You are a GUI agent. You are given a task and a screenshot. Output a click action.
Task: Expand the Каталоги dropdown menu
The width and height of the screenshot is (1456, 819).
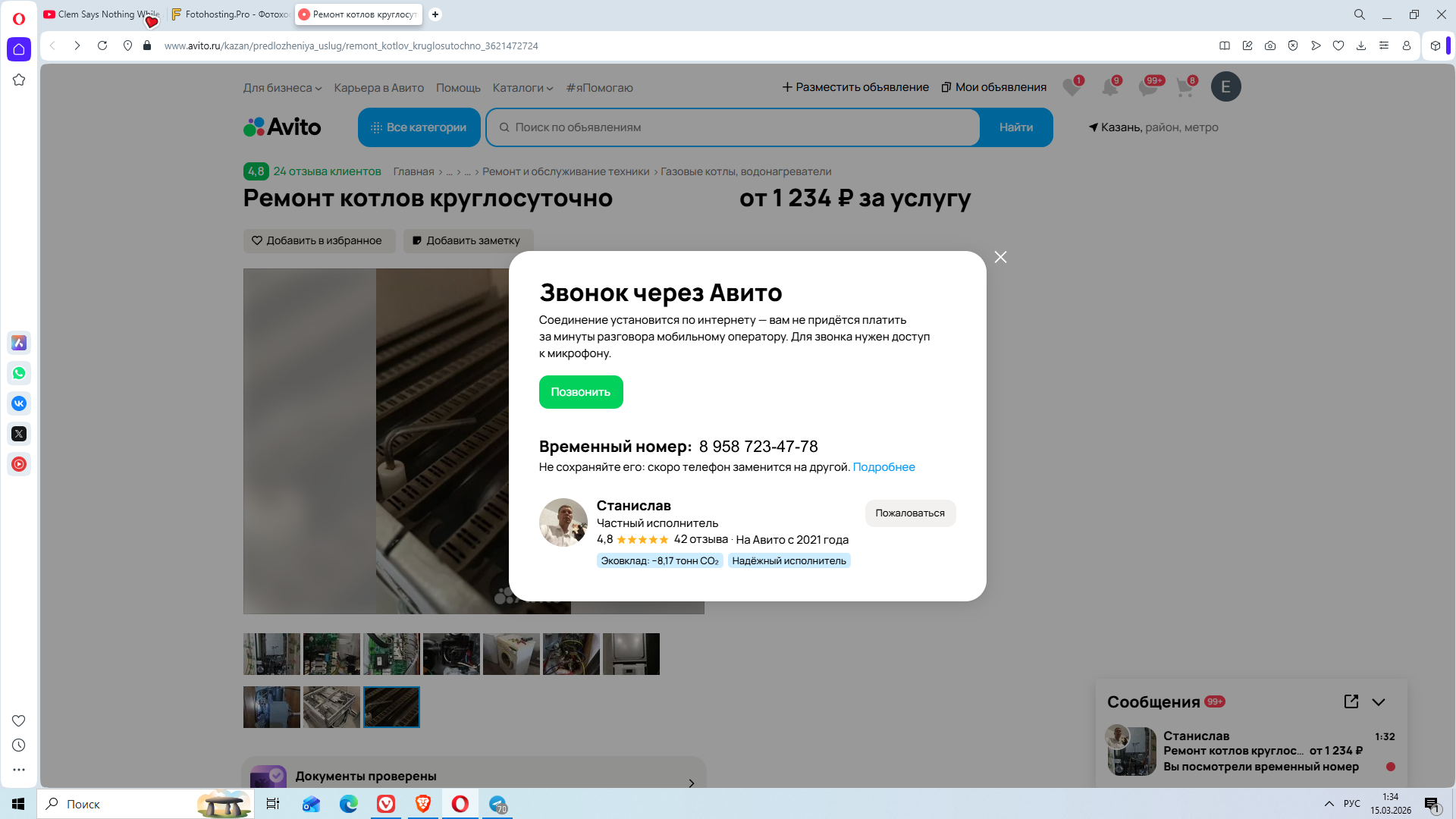522,88
